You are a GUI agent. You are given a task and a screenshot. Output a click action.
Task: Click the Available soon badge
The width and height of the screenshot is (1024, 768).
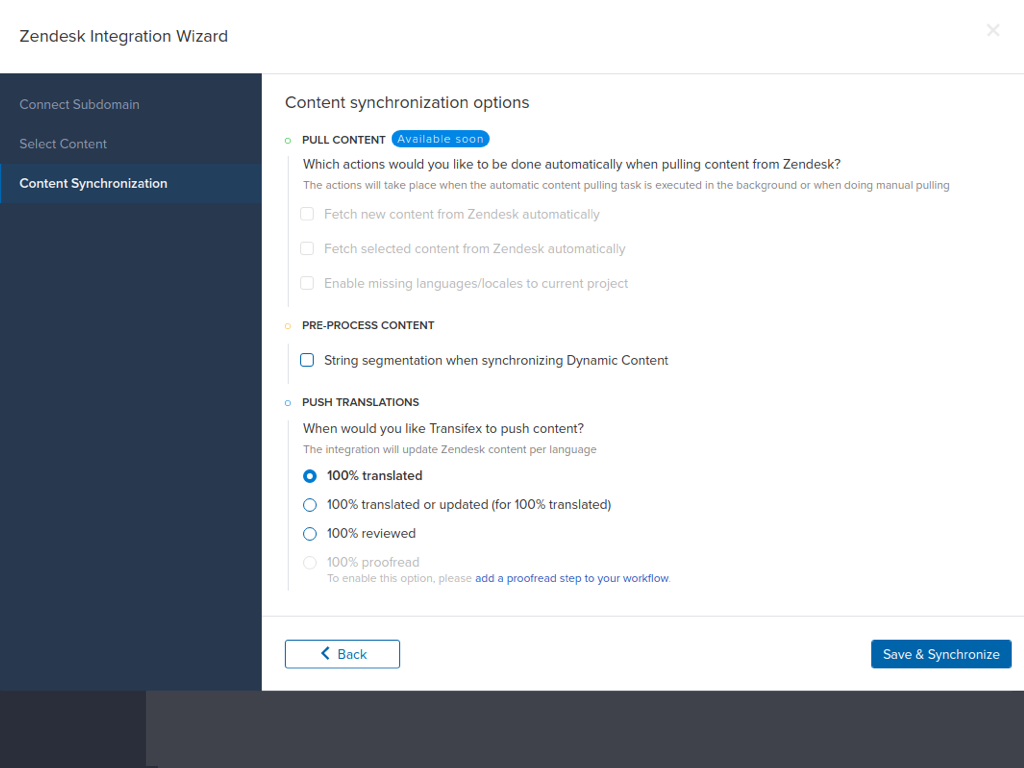(x=440, y=139)
